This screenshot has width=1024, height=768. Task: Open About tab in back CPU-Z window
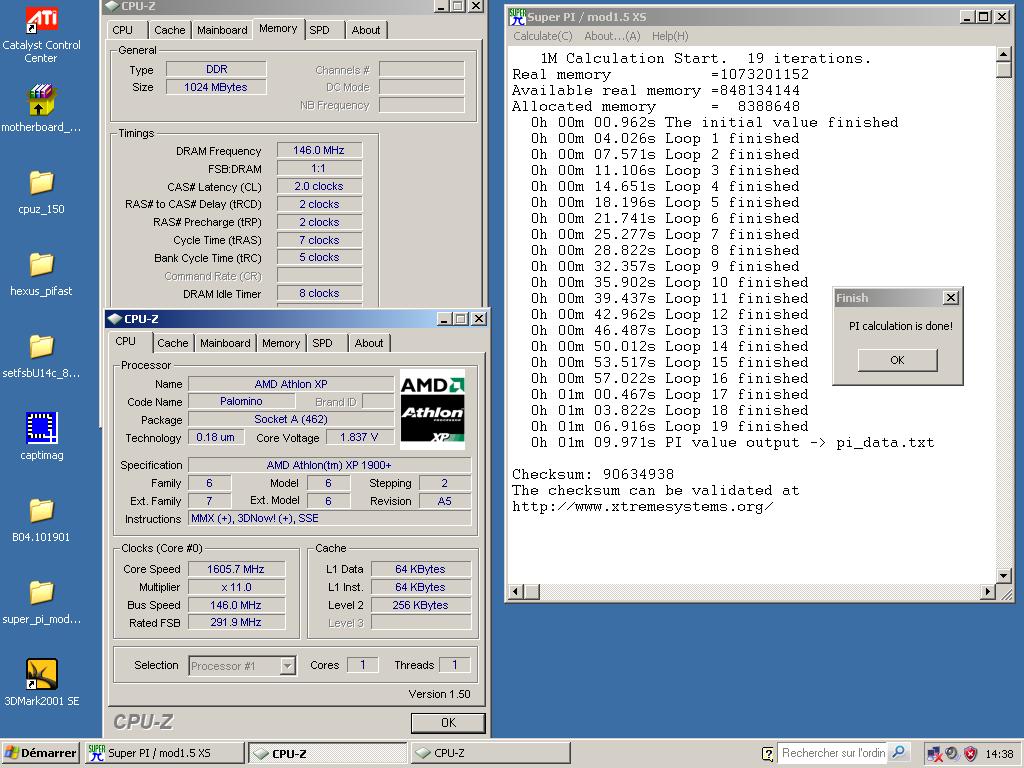366,30
